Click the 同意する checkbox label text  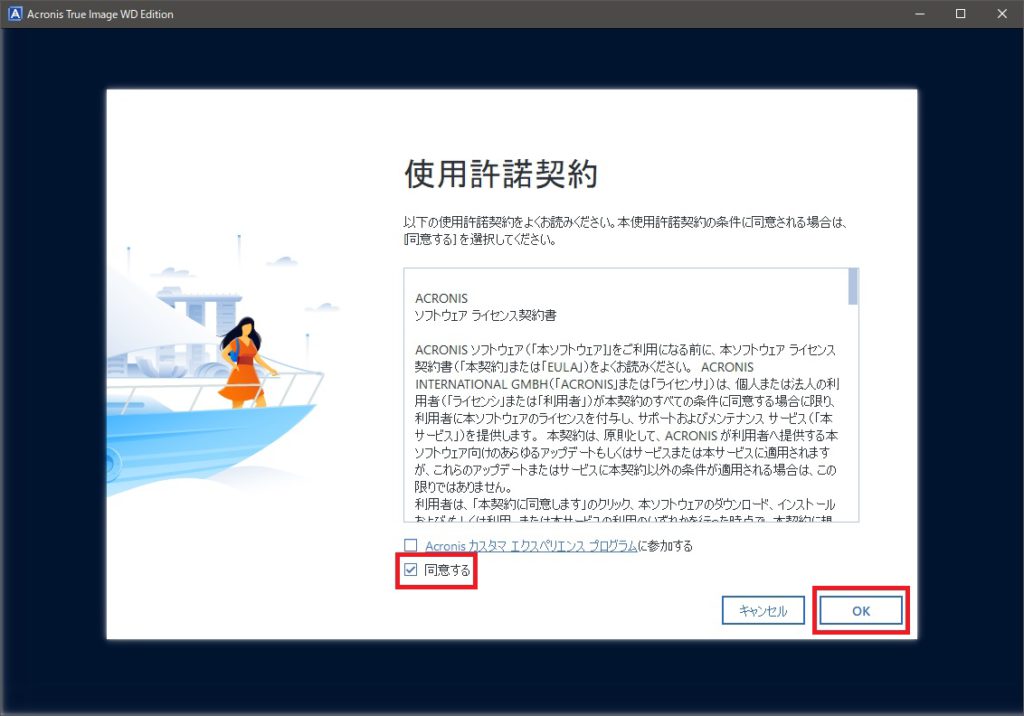point(447,570)
